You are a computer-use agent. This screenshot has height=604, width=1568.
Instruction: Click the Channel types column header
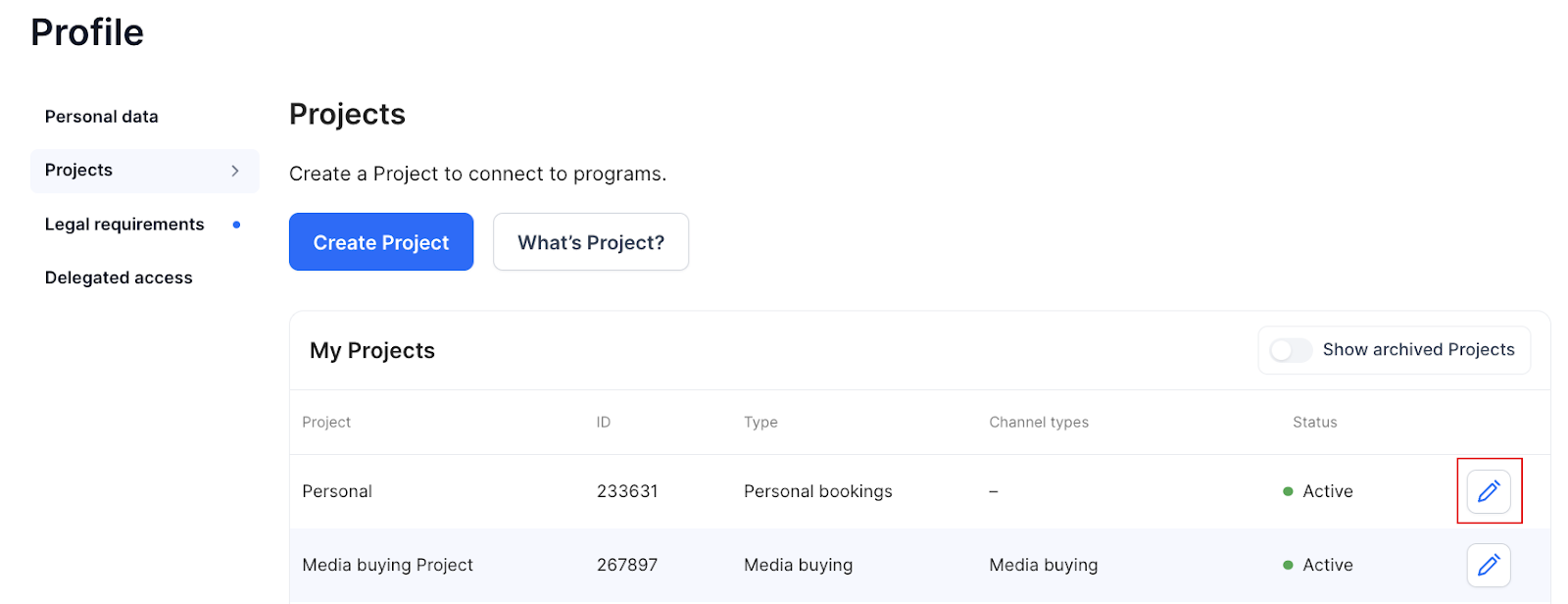click(x=1039, y=423)
